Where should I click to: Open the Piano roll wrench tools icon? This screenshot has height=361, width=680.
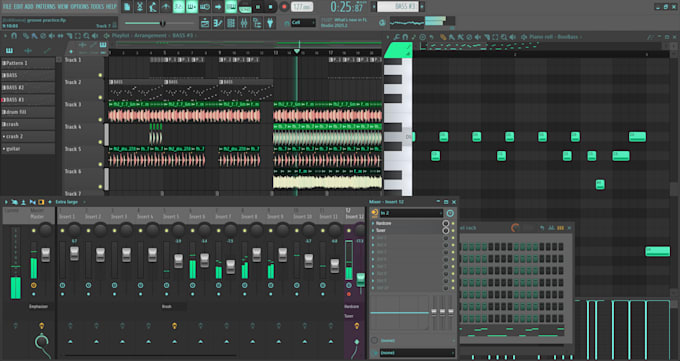click(x=396, y=37)
